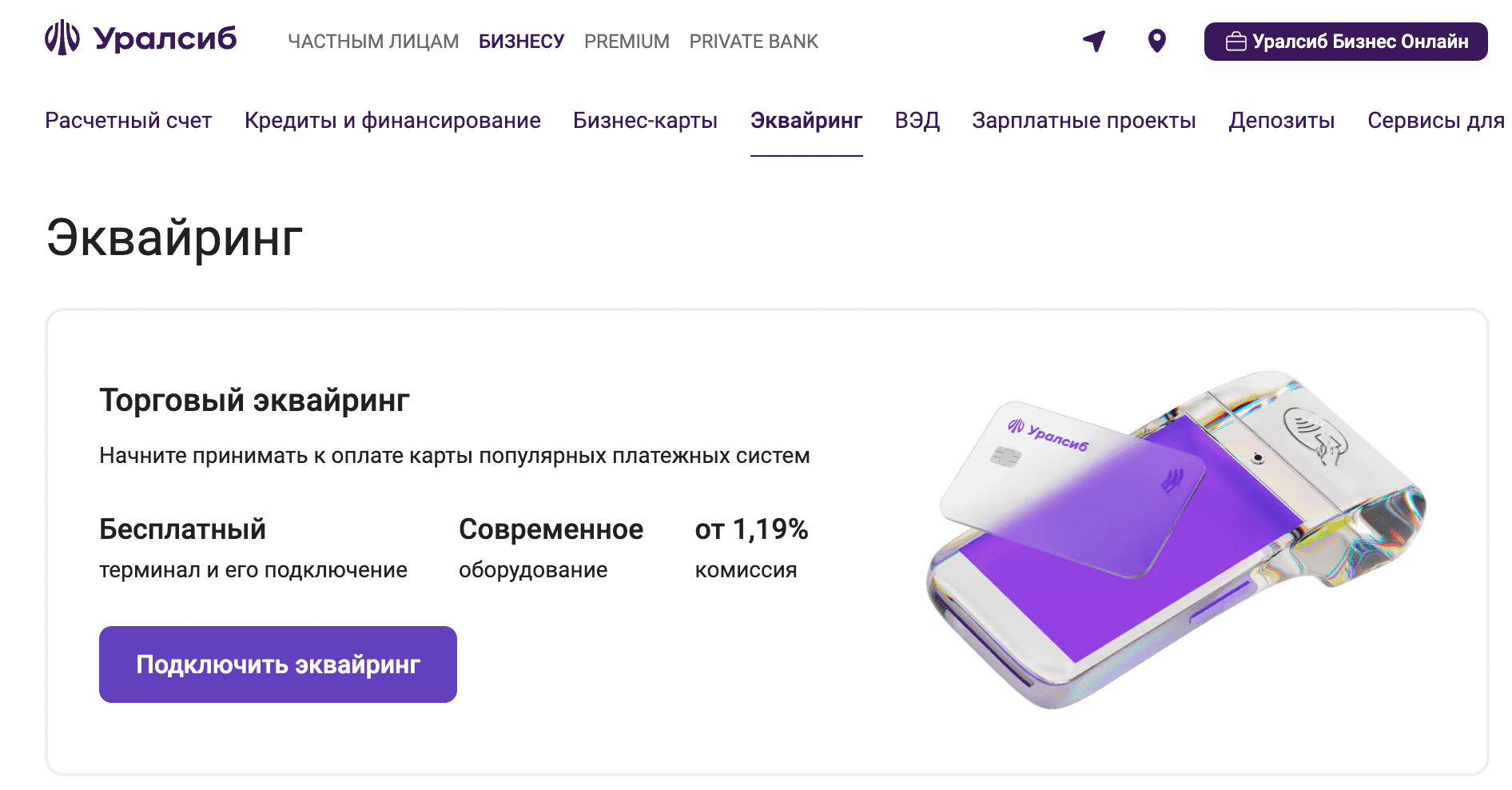1512x790 pixels.
Task: Open the Private Bank section
Action: pyautogui.click(x=754, y=42)
